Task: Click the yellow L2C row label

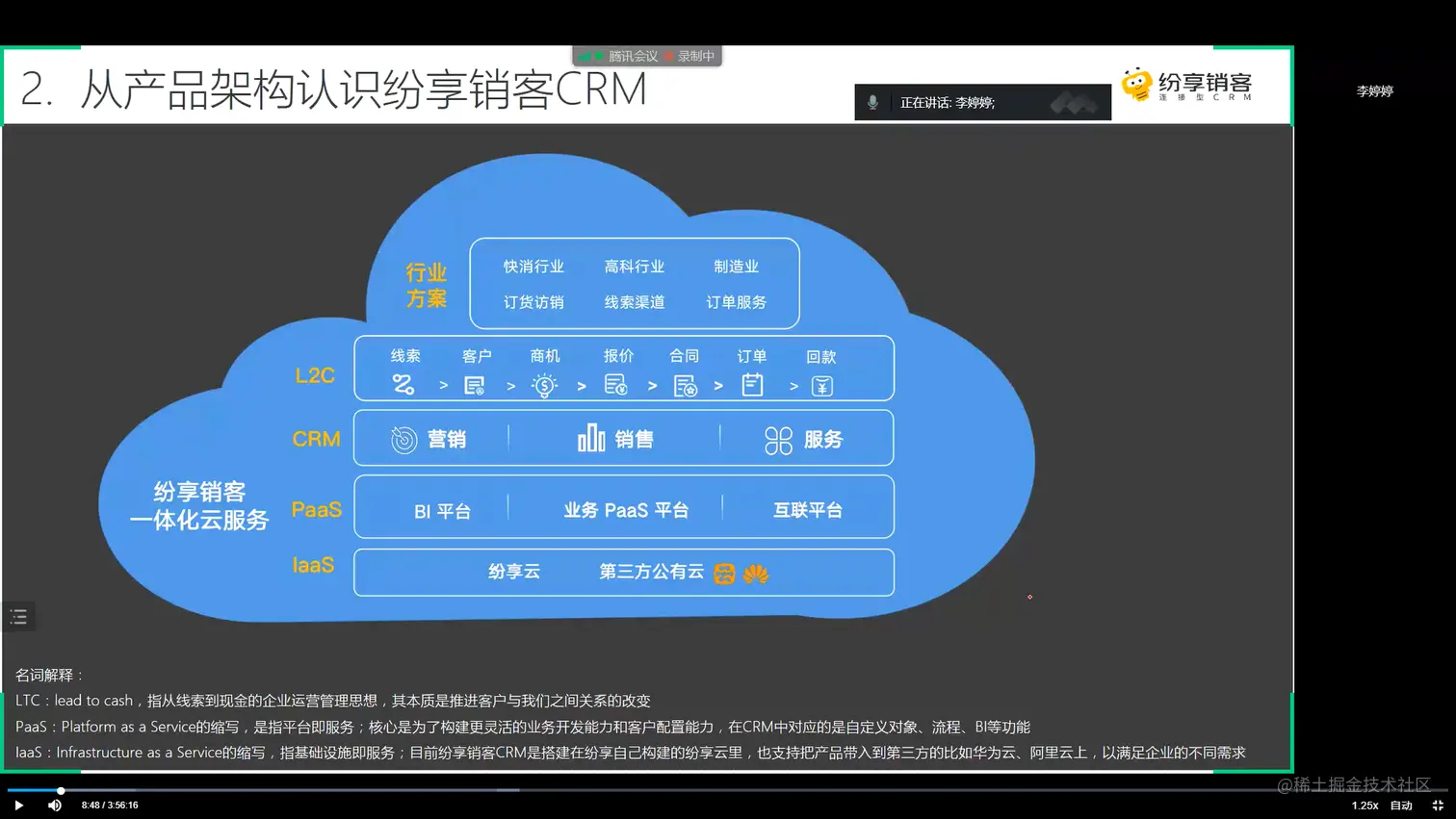Action: click(315, 375)
